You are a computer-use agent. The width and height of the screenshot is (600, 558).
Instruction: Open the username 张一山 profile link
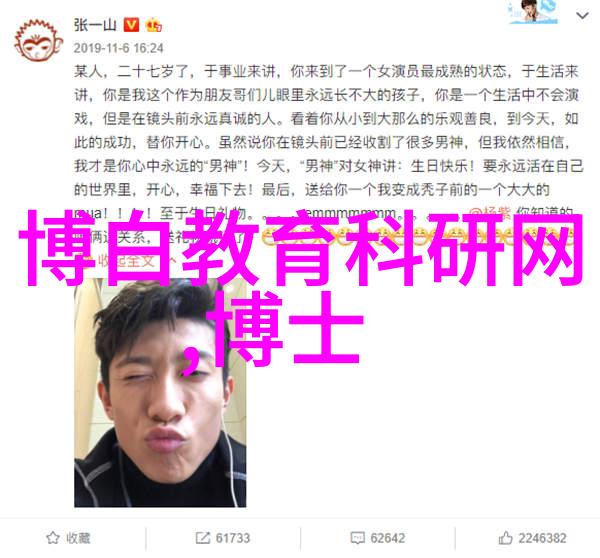[95, 25]
